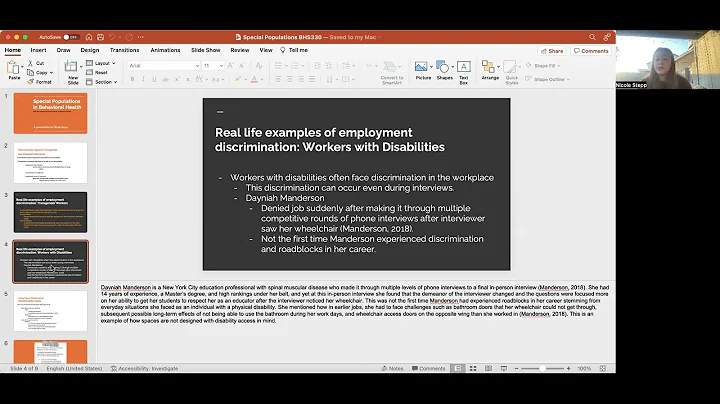Click the numbered list icon

(x=295, y=66)
